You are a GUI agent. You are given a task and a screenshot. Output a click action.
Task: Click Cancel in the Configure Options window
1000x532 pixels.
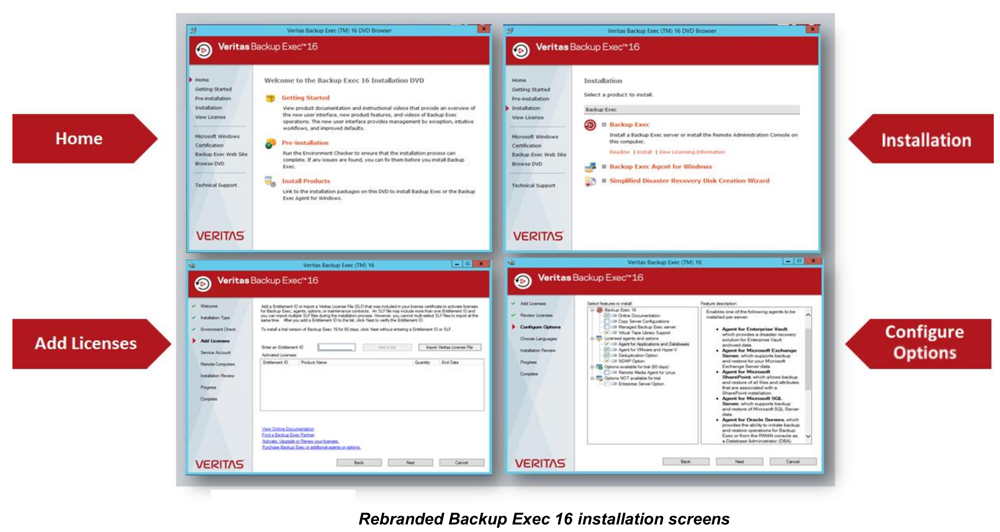(793, 461)
